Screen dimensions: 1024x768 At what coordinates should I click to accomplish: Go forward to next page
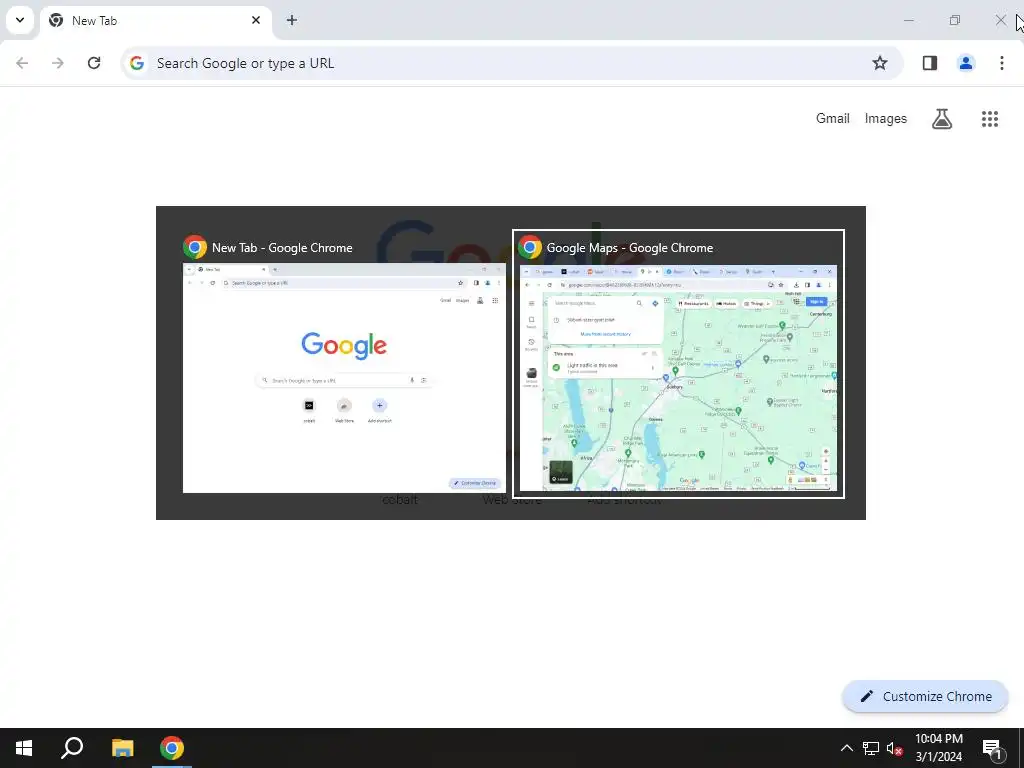tap(57, 63)
